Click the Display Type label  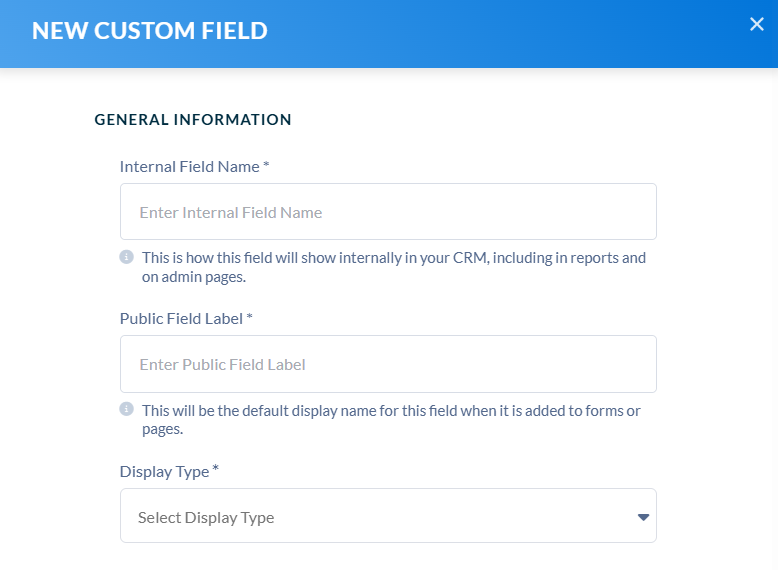pyautogui.click(x=164, y=472)
